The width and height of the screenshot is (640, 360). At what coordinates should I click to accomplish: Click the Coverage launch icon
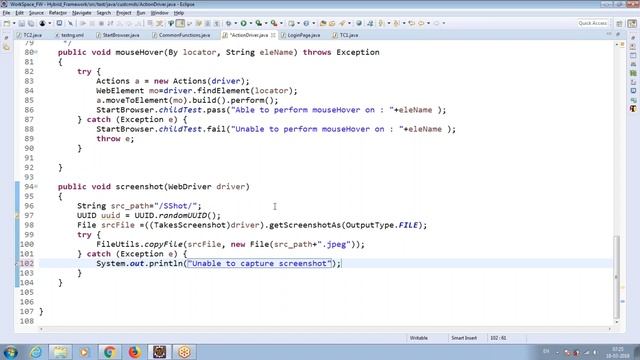(259, 23)
